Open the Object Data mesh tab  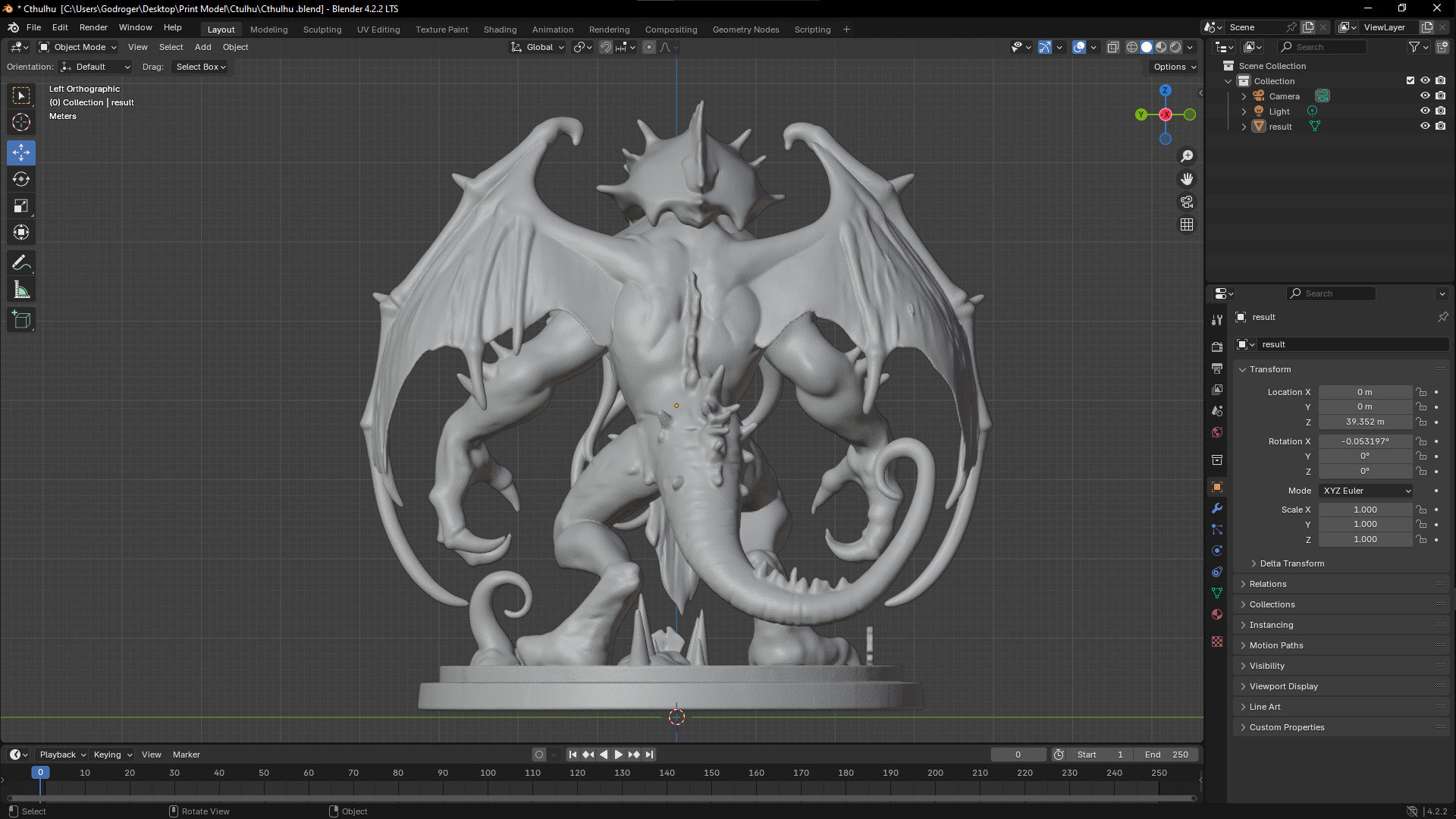1217,593
